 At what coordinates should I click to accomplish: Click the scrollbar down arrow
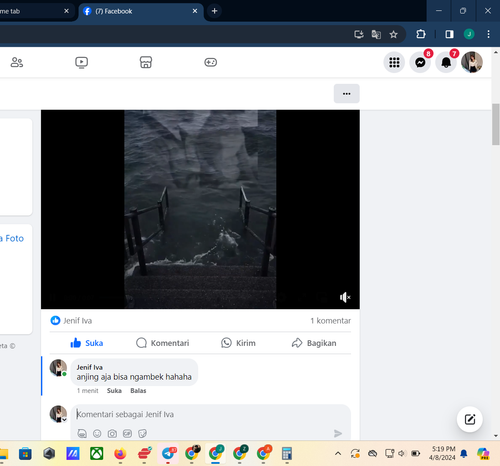point(496,436)
